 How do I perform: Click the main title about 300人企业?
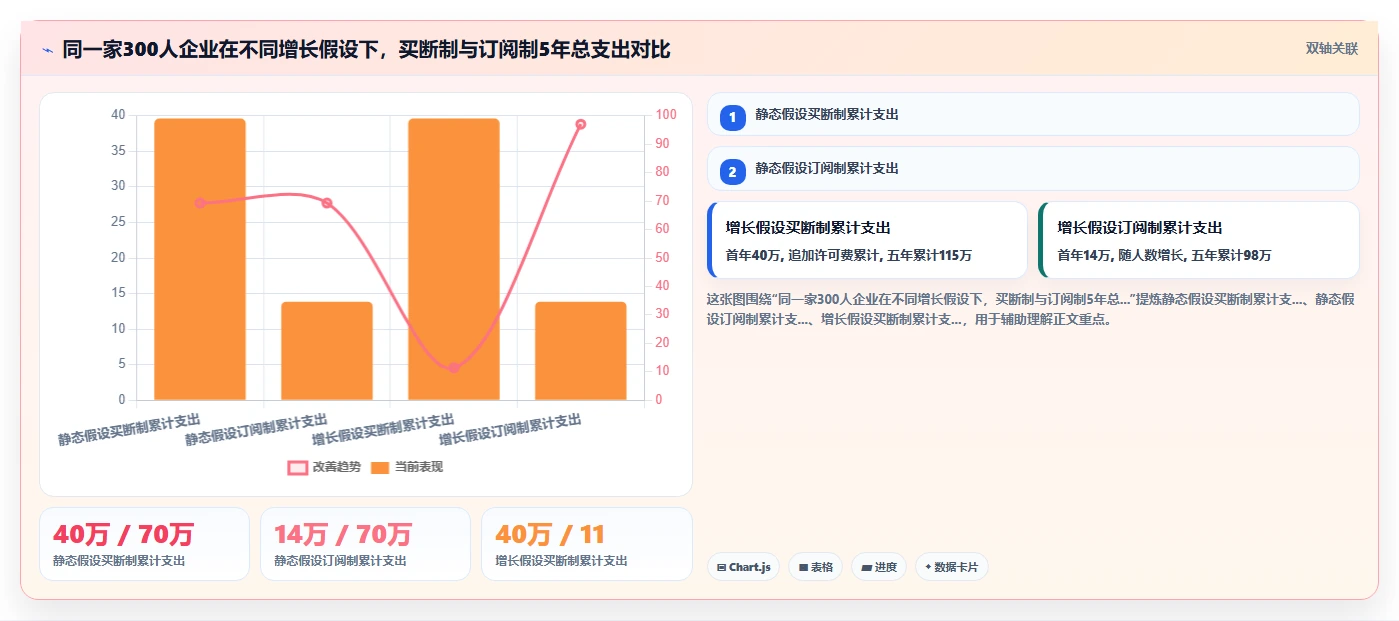(x=366, y=49)
